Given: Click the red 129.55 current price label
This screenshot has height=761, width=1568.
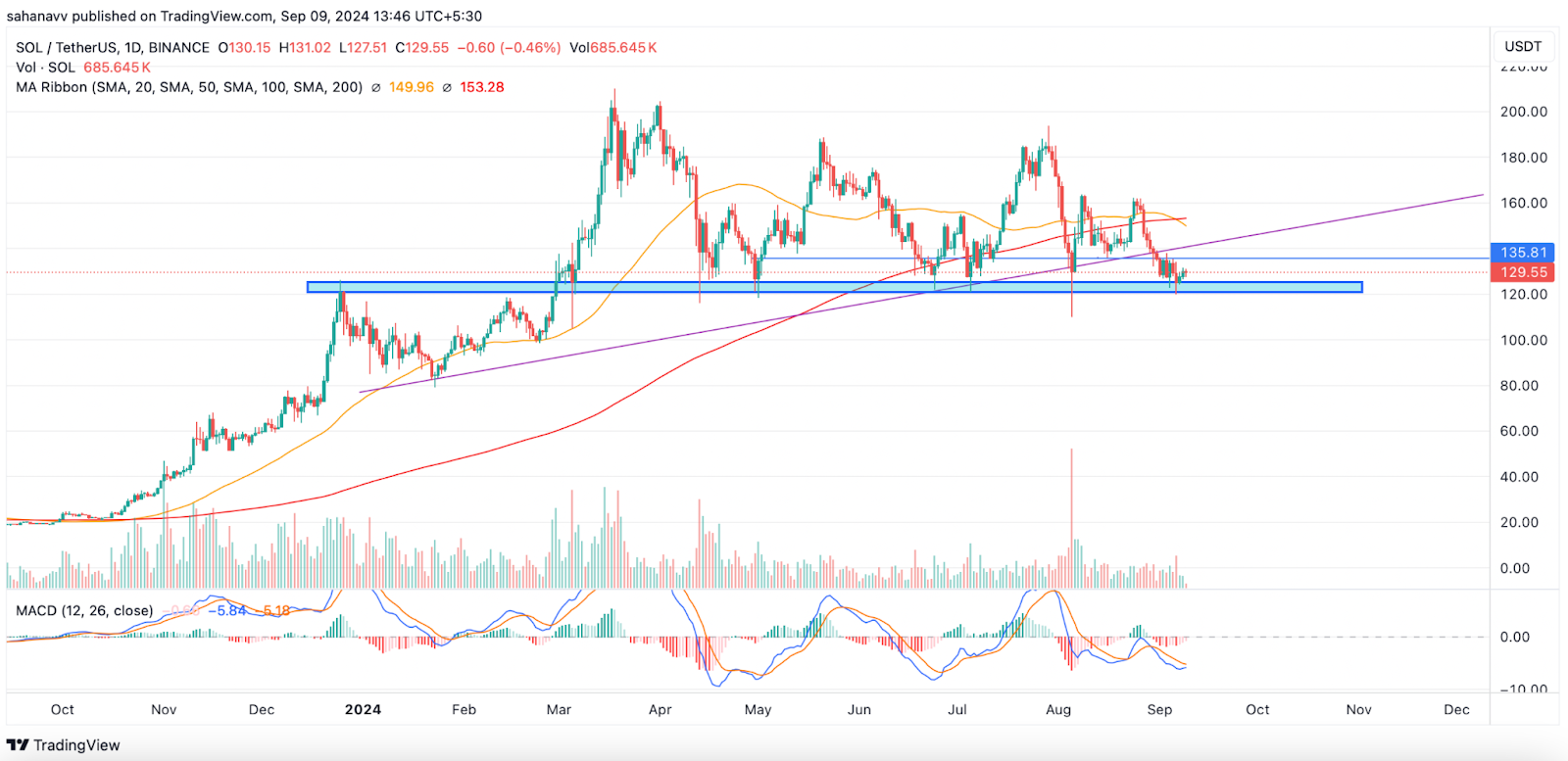Looking at the screenshot, I should pyautogui.click(x=1522, y=272).
